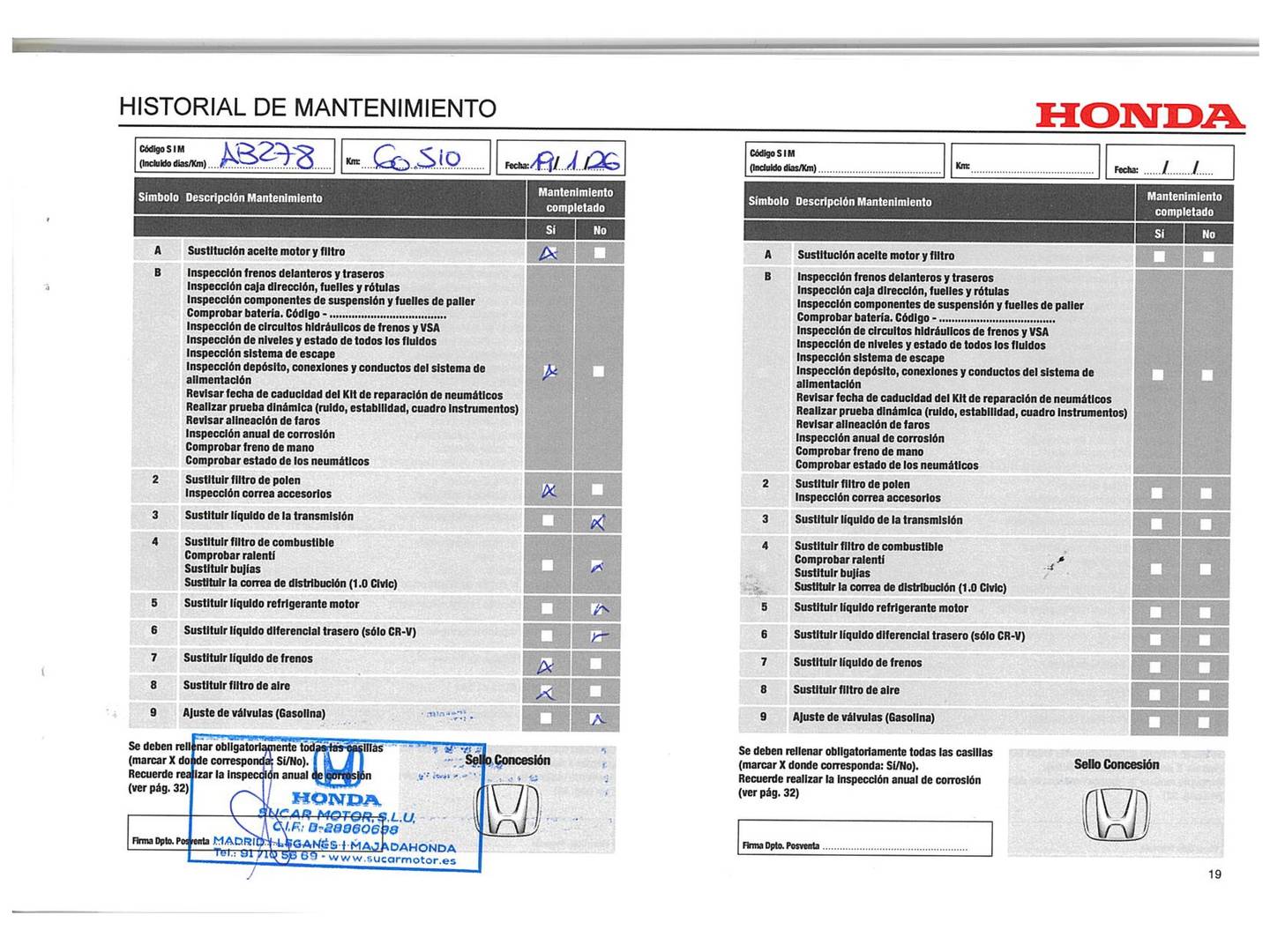Click the marked No box for 'líquido de la transmisión', left page
This screenshot has width=1270, height=952.
[598, 522]
